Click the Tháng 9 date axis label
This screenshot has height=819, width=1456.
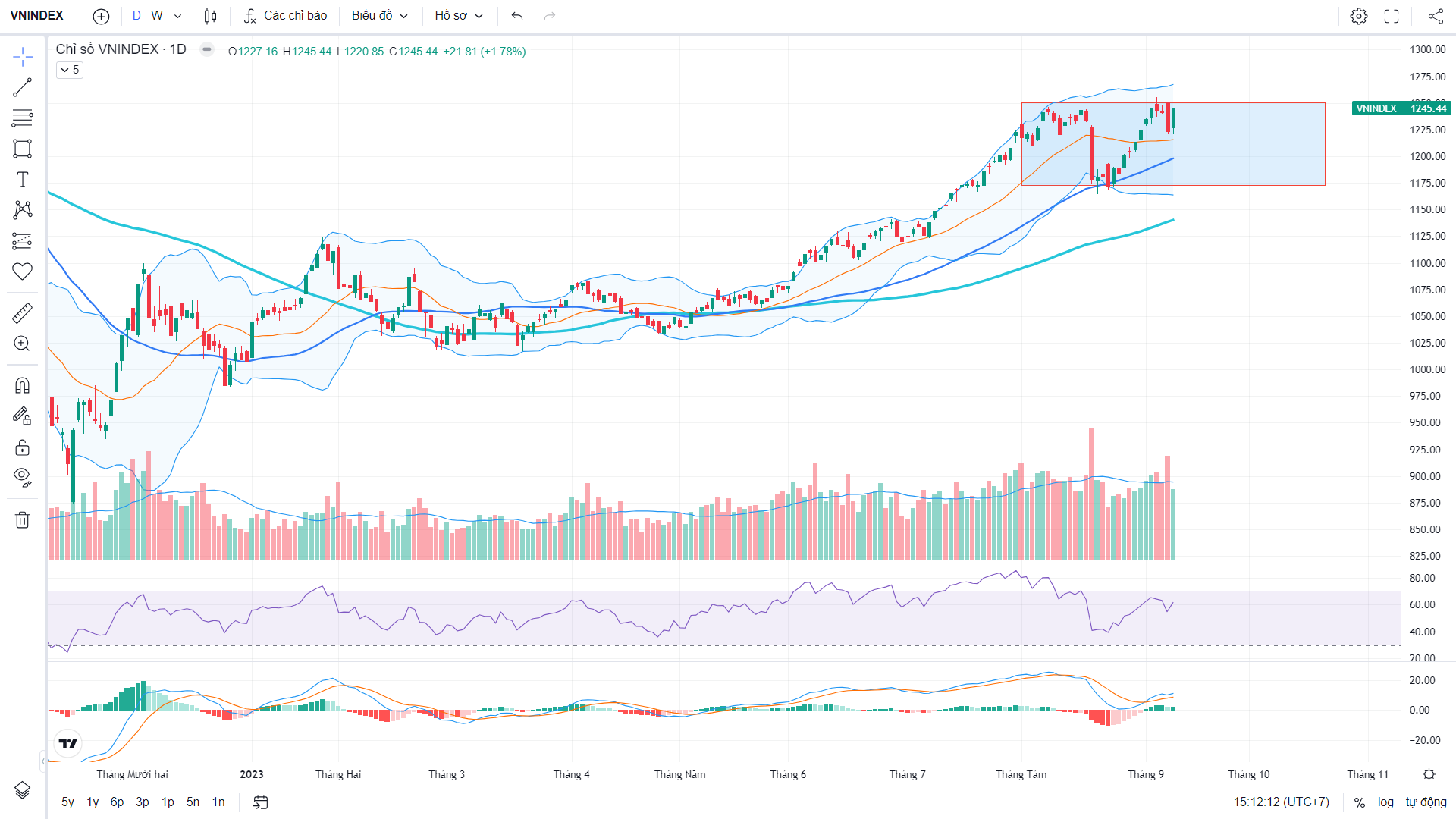1146,774
